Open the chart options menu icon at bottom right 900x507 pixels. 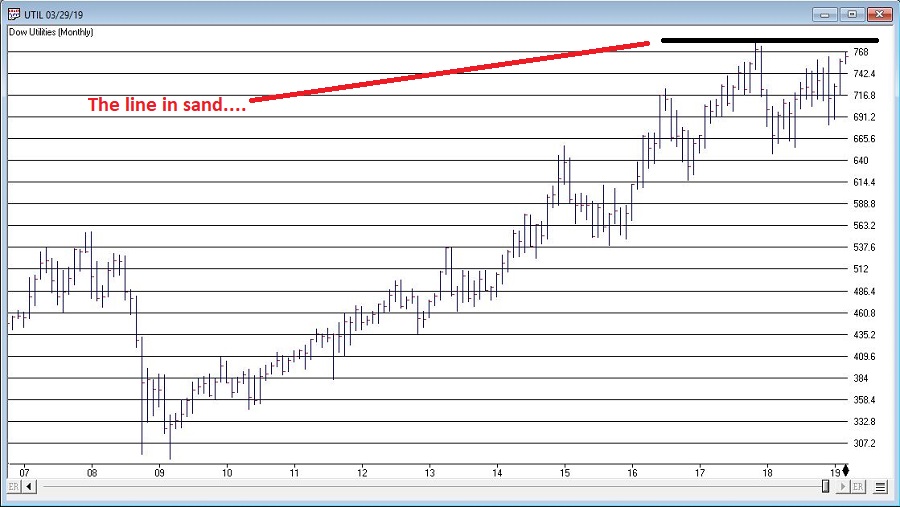(880, 487)
